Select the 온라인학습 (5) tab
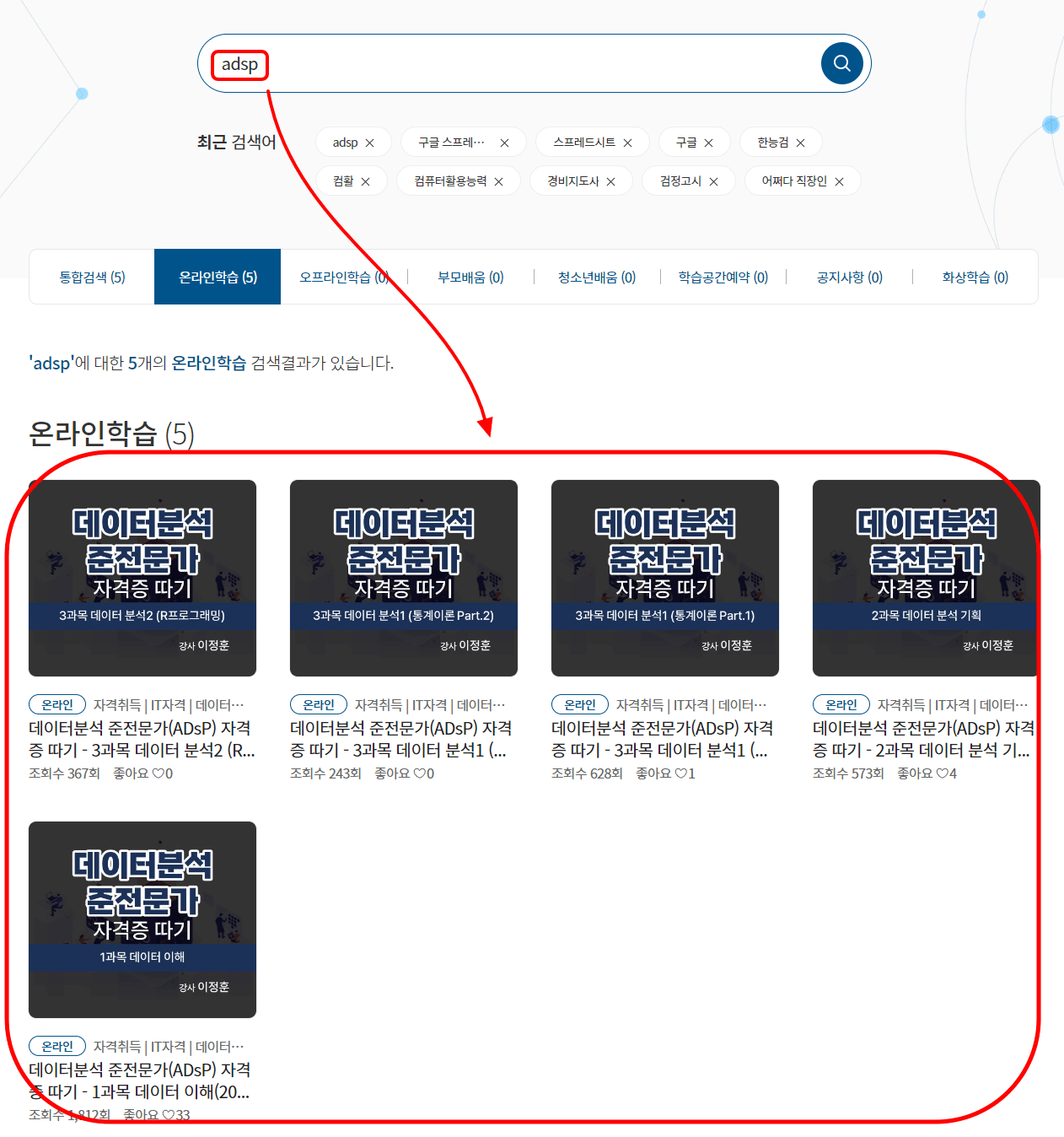This screenshot has width=1064, height=1137. pyautogui.click(x=218, y=277)
